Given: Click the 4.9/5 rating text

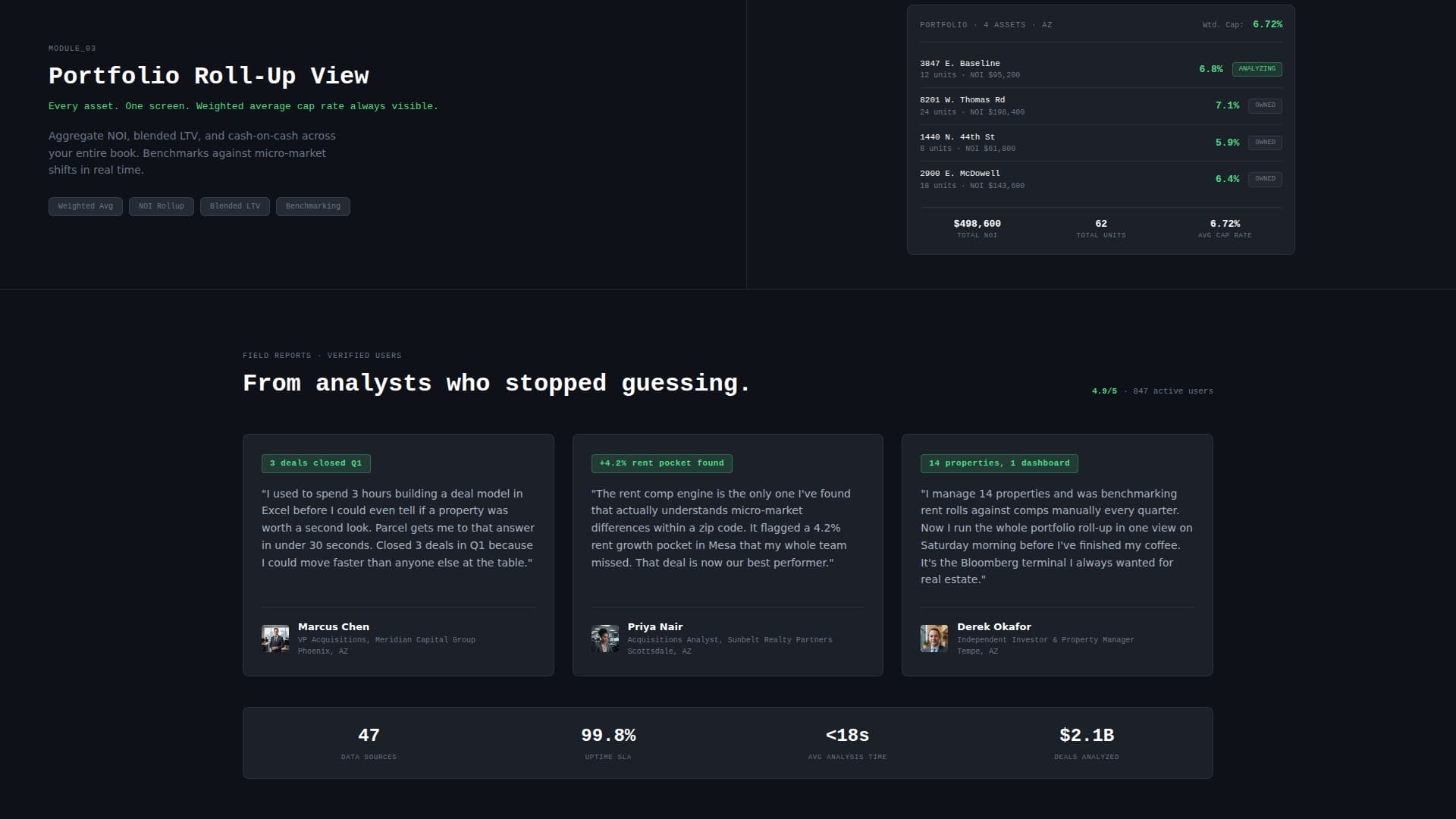Looking at the screenshot, I should [1104, 391].
